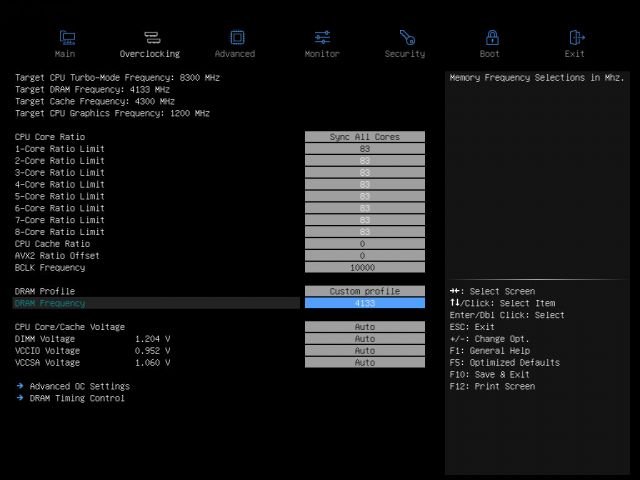Select the 5-Core Ratio Limit value field
Screen dimensions: 640x480
[x=365, y=196]
